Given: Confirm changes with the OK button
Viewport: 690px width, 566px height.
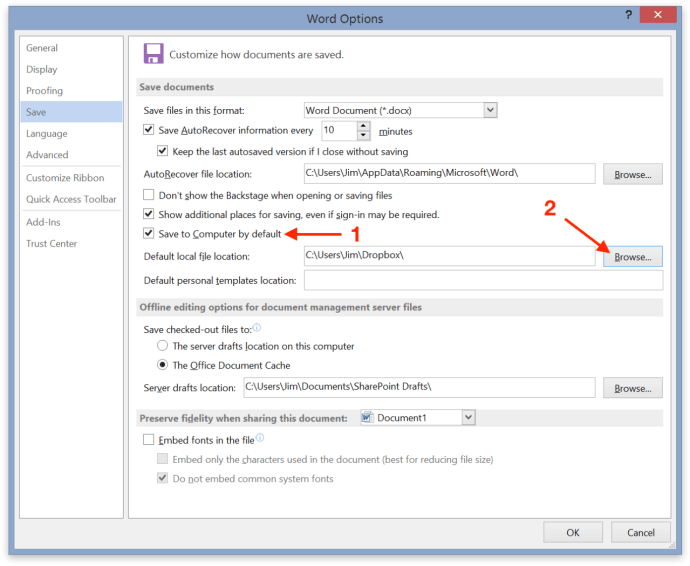Looking at the screenshot, I should (573, 533).
